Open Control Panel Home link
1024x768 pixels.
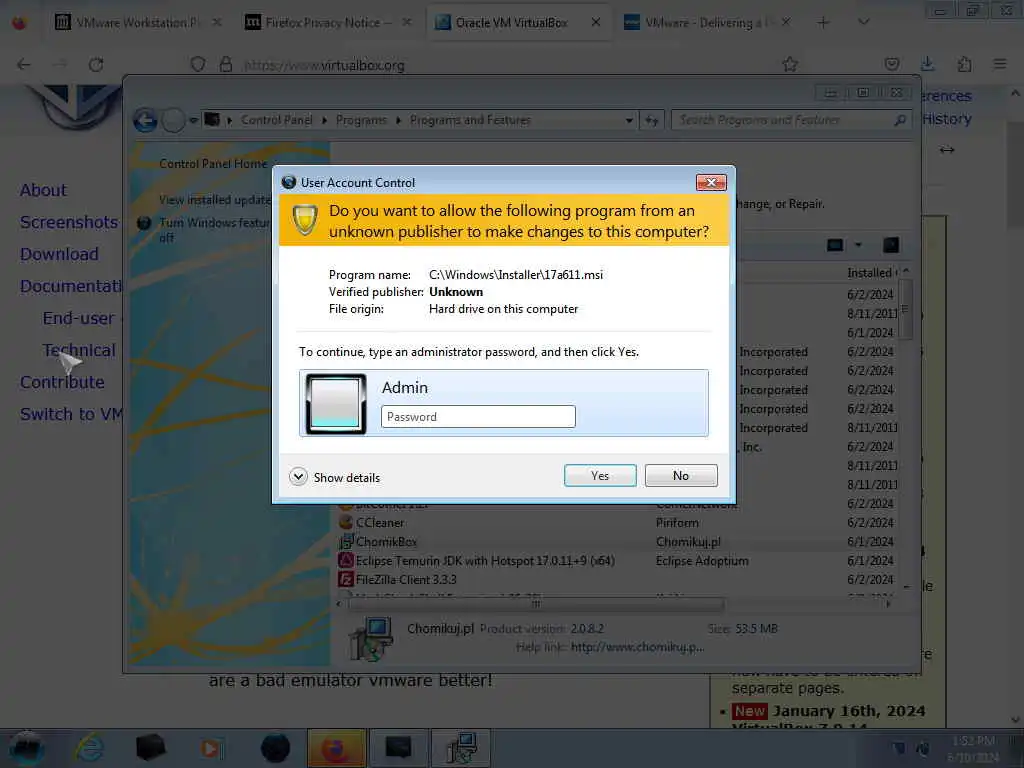click(213, 164)
